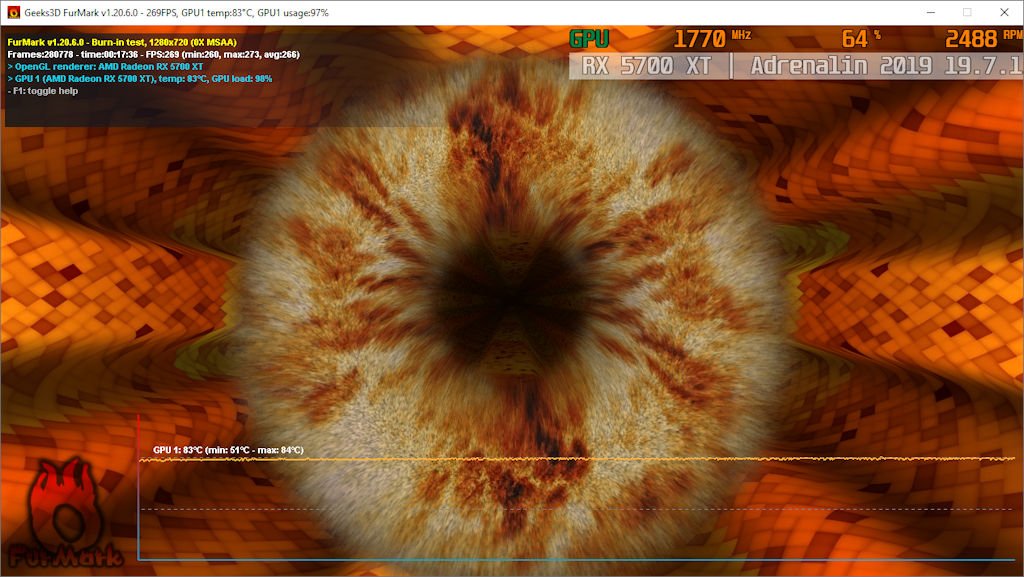Click the 'FurMark v1.20.6.0 - Burn-in test' line
The width and height of the screenshot is (1024, 577).
[122, 42]
